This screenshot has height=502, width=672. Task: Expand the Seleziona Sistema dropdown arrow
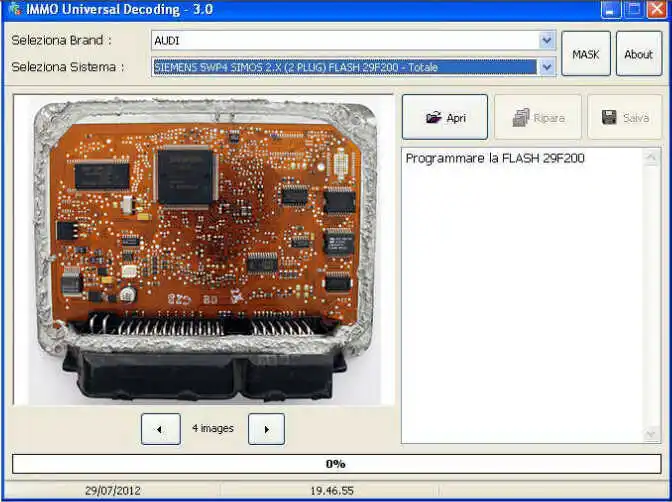546,67
